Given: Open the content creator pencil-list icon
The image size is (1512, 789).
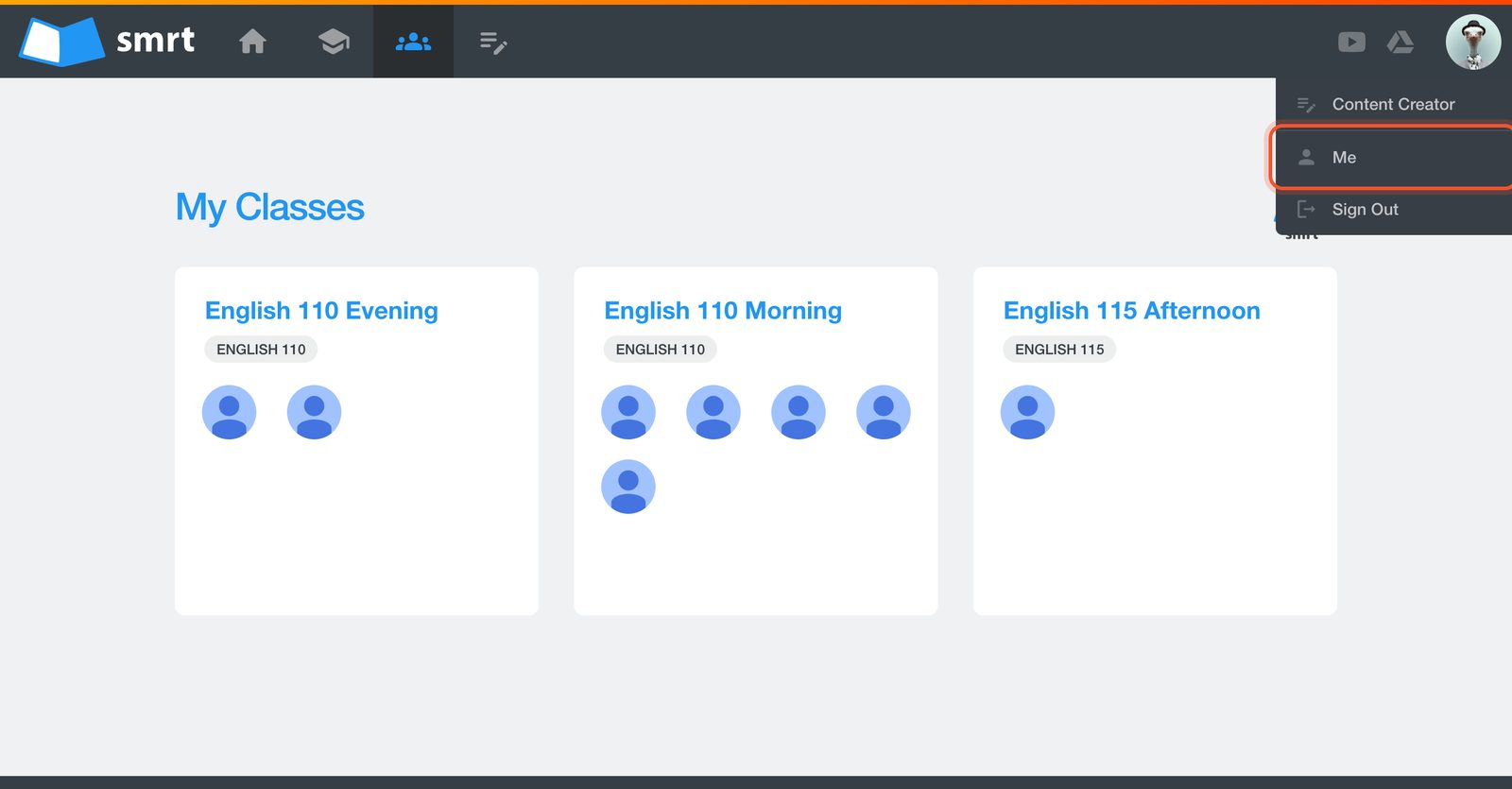Looking at the screenshot, I should [493, 43].
